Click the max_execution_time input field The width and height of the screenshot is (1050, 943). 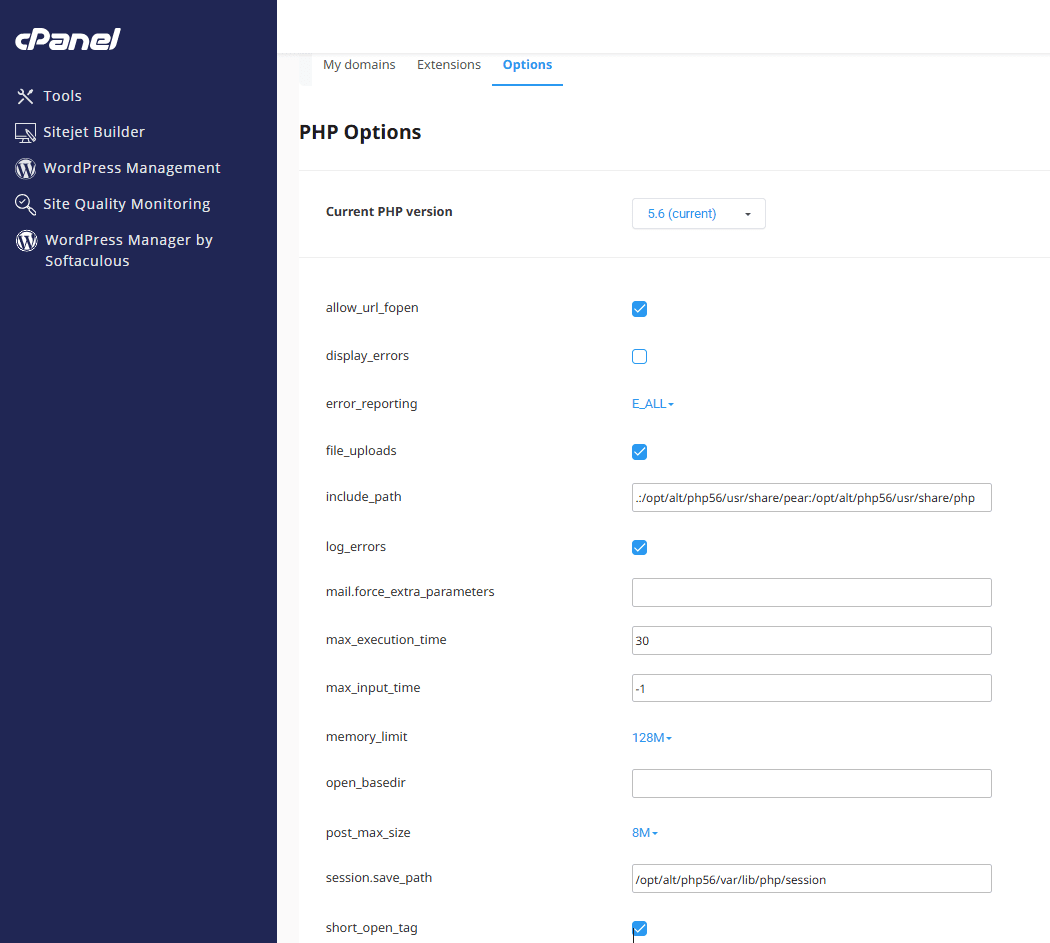[x=811, y=640]
